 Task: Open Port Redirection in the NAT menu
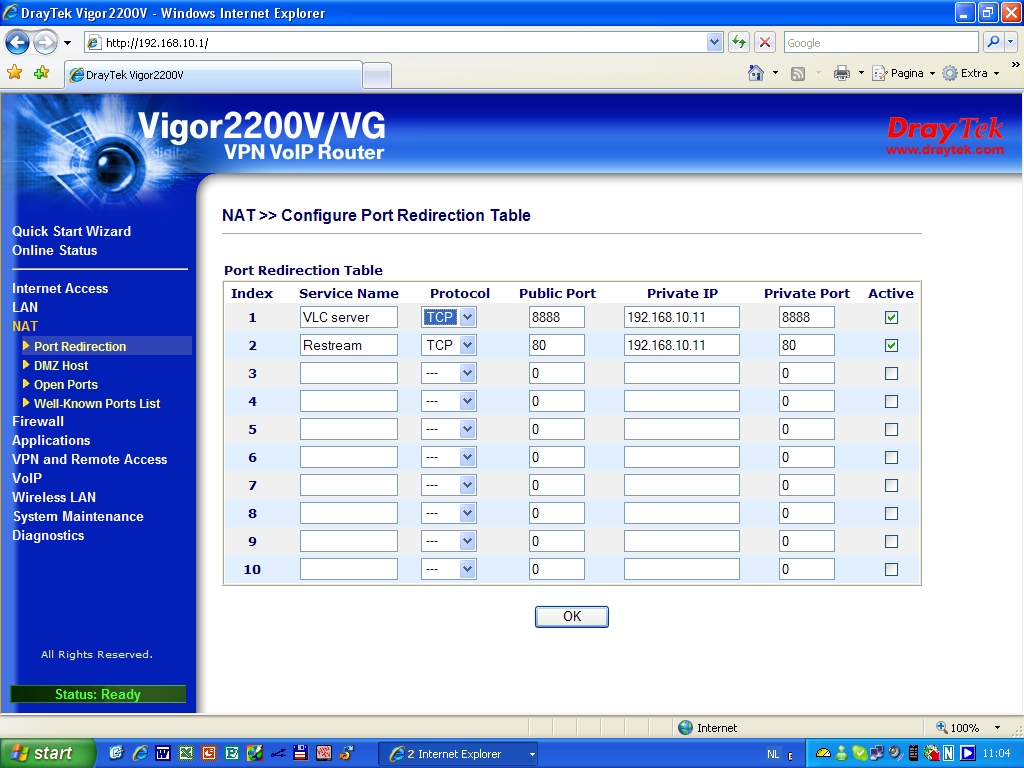click(80, 347)
